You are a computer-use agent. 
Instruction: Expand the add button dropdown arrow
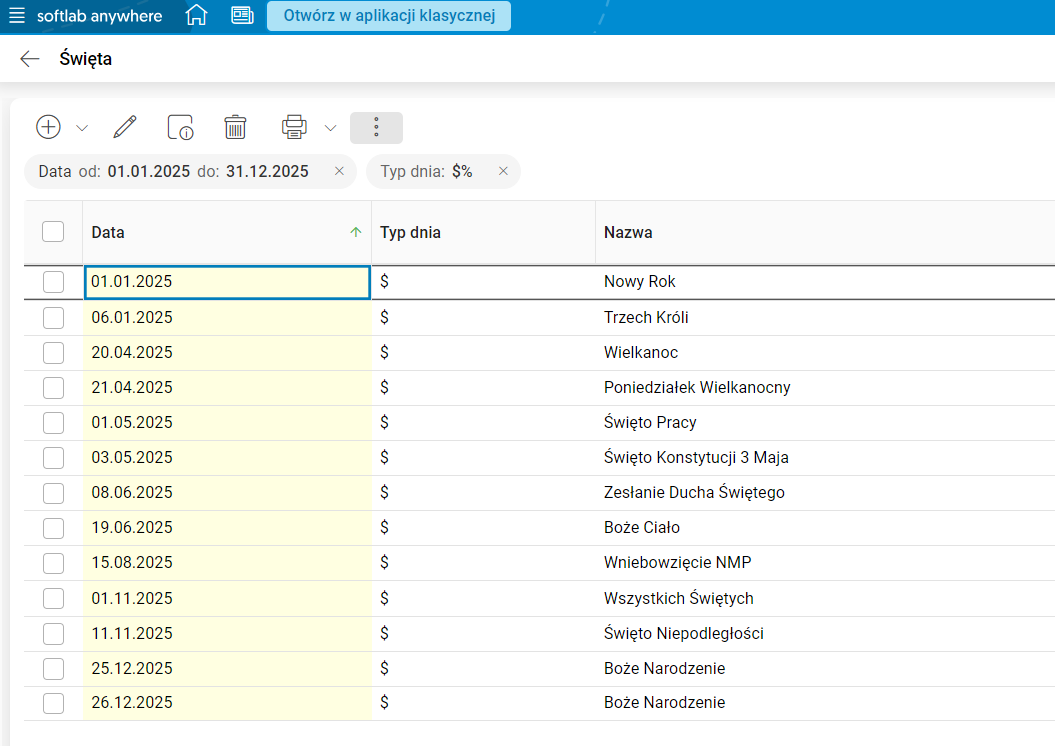(x=82, y=128)
